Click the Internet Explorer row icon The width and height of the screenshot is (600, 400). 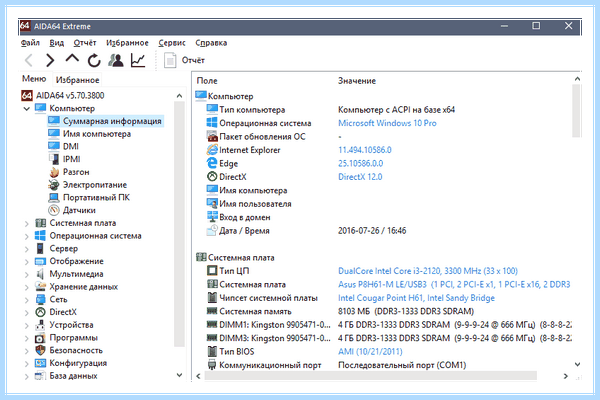pos(212,150)
